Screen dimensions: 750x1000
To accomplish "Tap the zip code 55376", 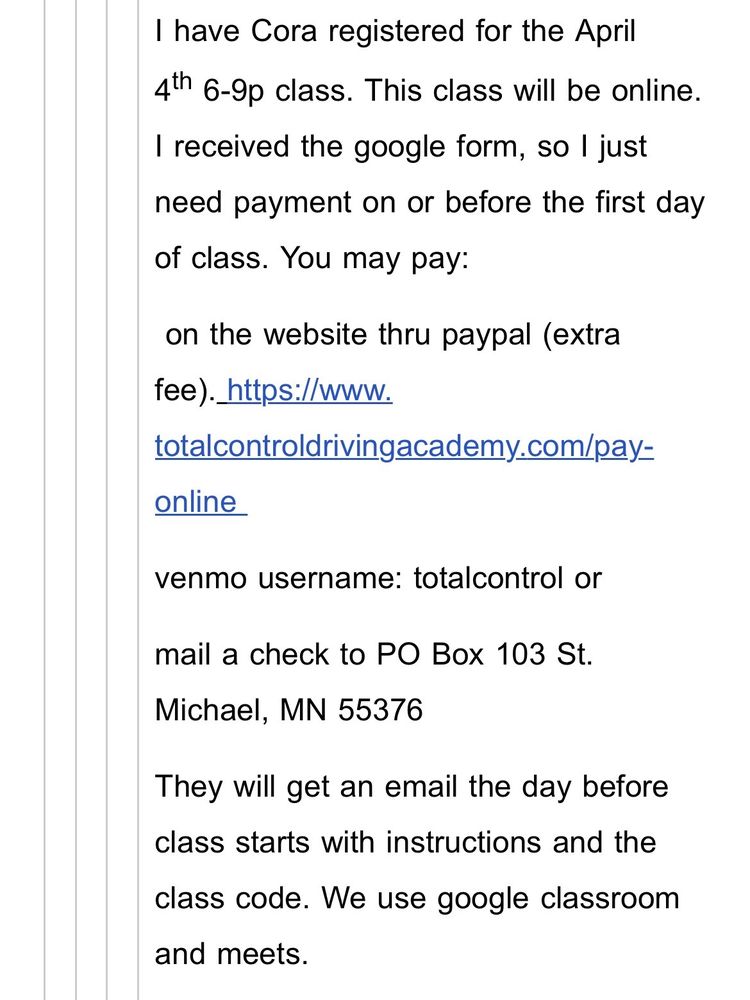I will click(x=380, y=710).
